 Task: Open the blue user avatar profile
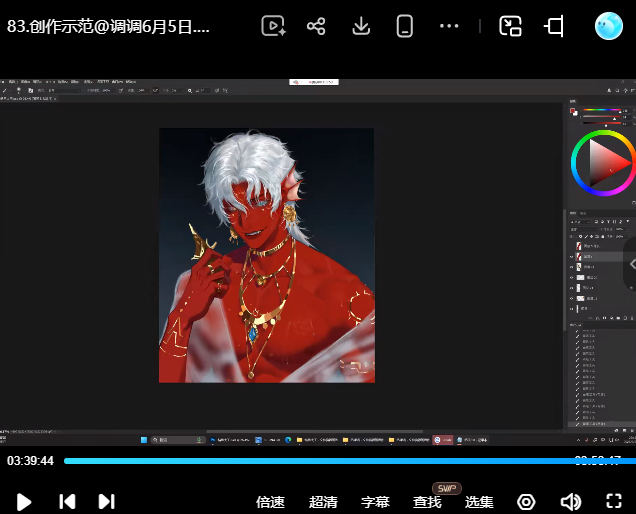pyautogui.click(x=608, y=26)
